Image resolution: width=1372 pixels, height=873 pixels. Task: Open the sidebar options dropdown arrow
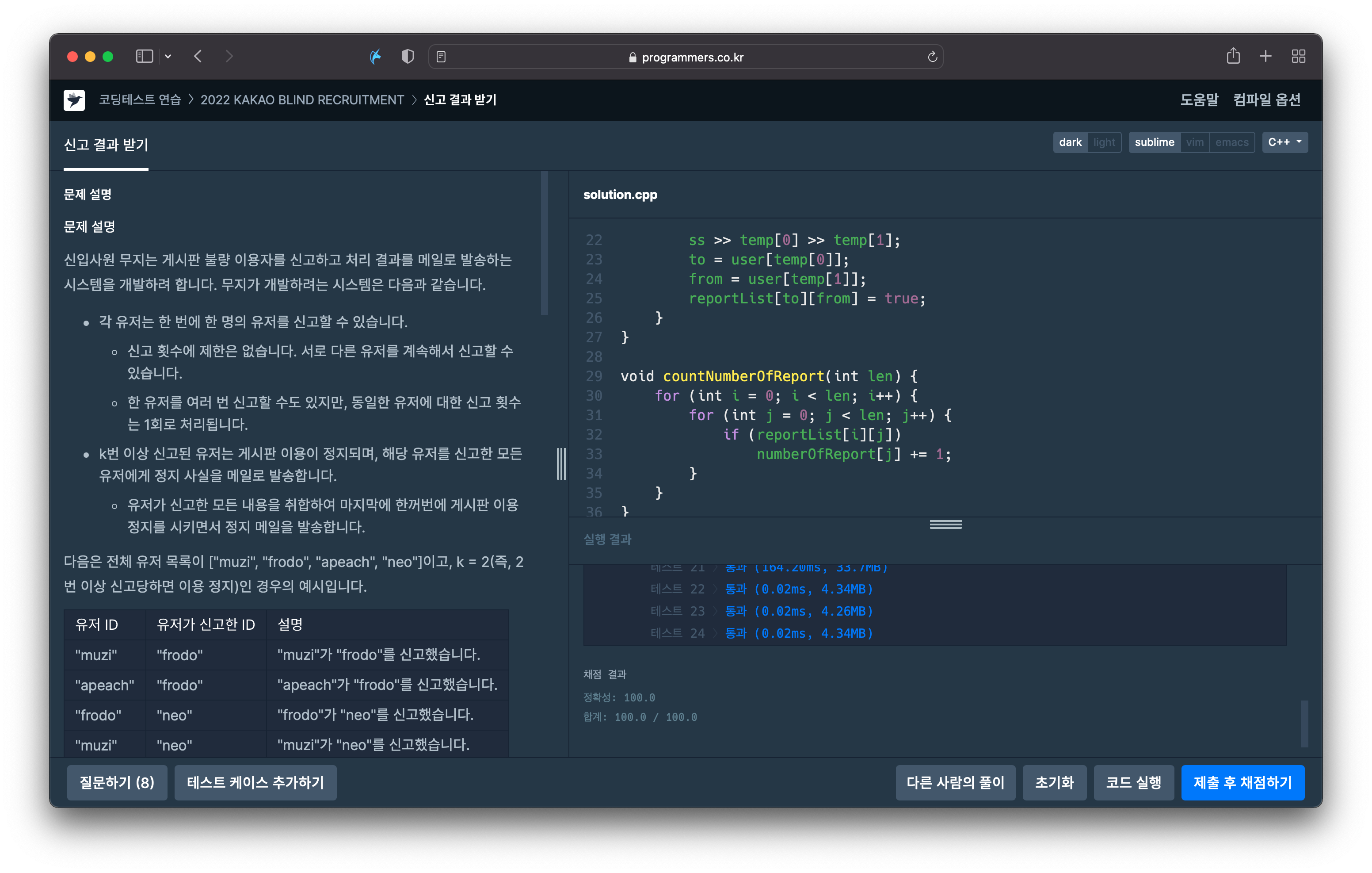click(x=168, y=57)
